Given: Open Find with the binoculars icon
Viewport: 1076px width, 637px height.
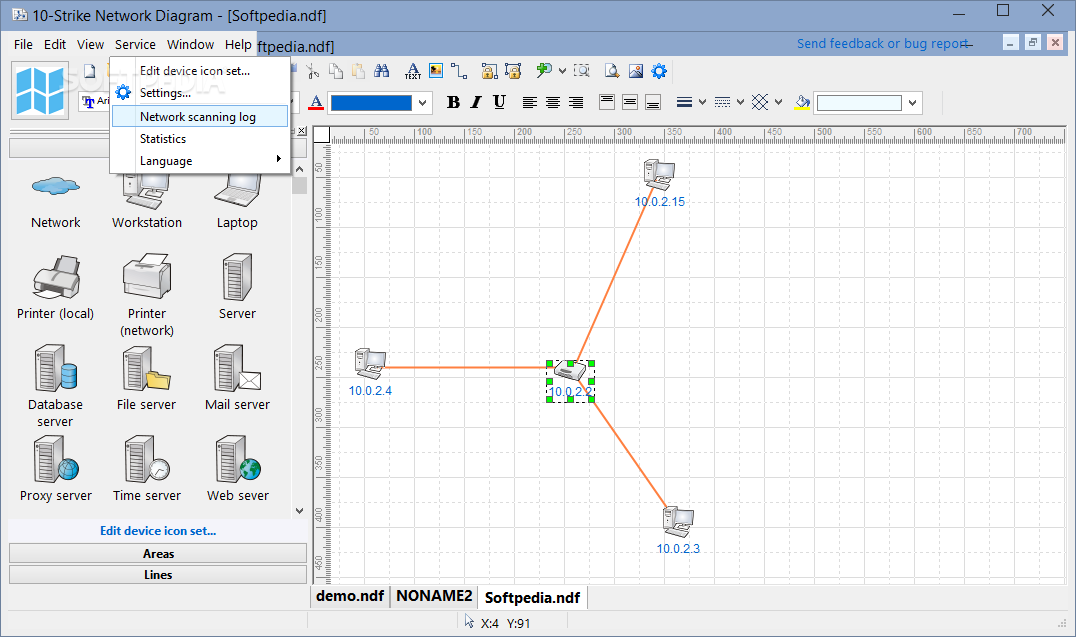Looking at the screenshot, I should [x=382, y=71].
